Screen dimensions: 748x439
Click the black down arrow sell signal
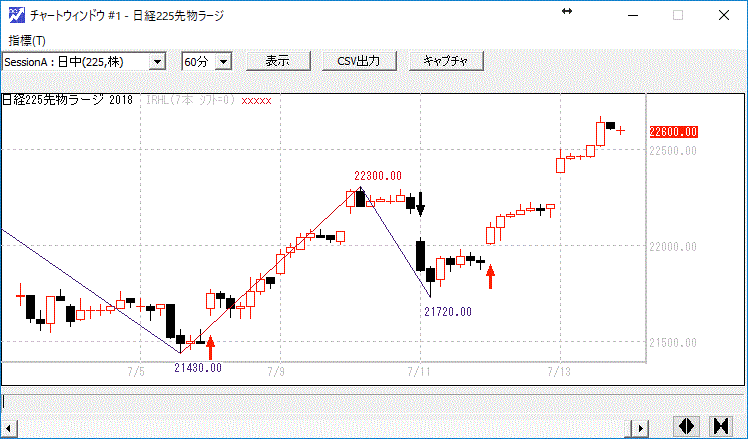420,204
